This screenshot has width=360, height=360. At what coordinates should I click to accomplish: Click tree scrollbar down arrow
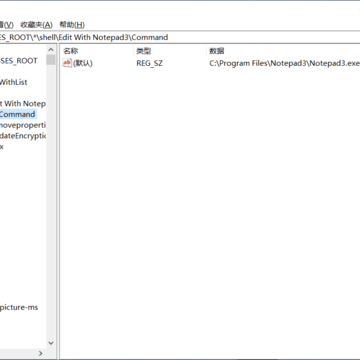point(51,343)
